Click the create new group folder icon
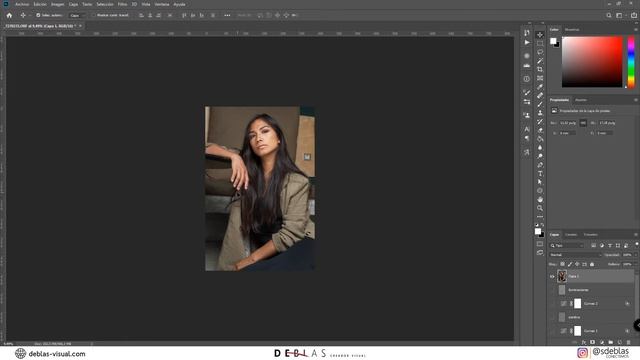Image resolution: width=640 pixels, height=360 pixels. pos(611,342)
